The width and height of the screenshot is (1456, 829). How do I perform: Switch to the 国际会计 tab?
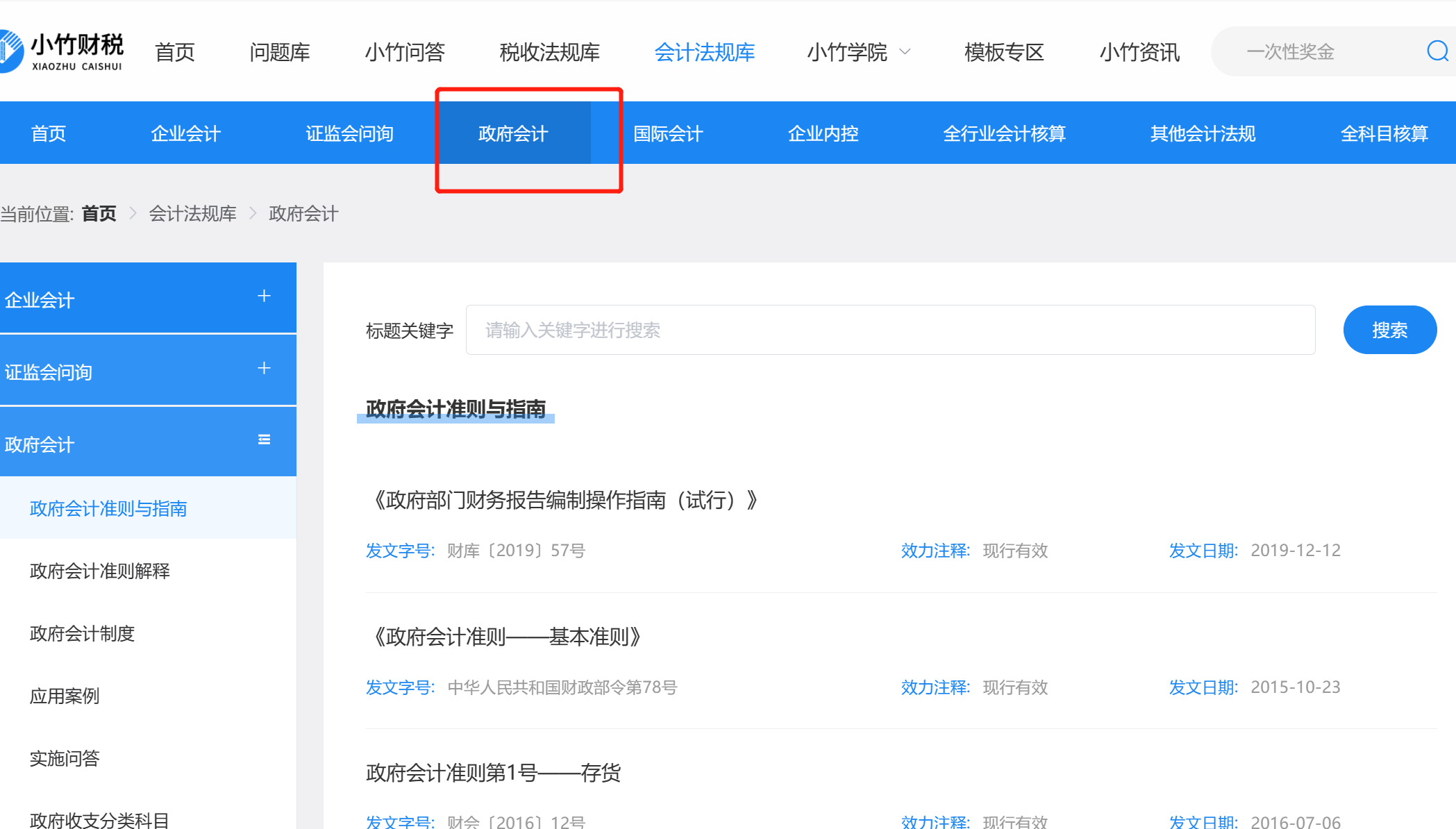(x=668, y=133)
